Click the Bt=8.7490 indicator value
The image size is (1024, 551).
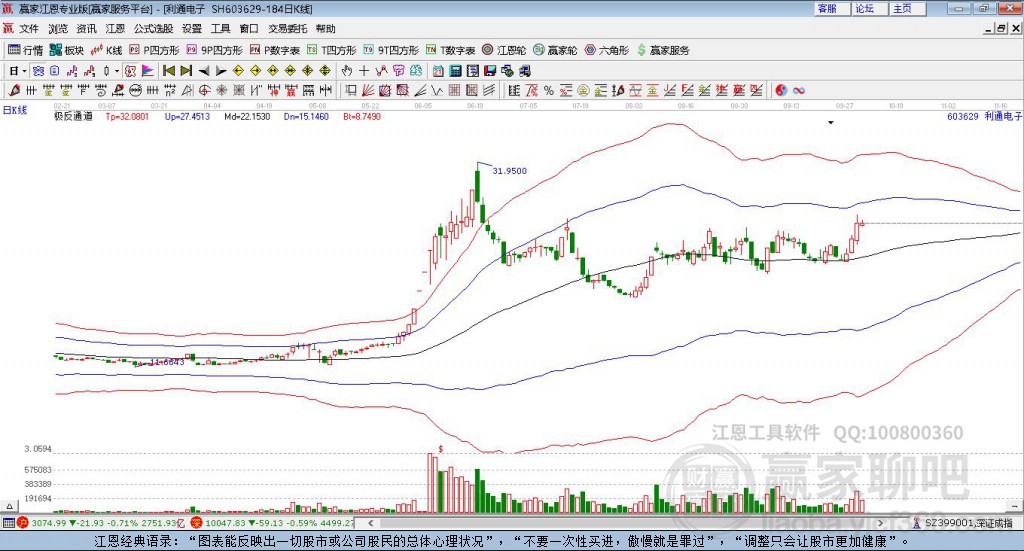pyautogui.click(x=362, y=116)
